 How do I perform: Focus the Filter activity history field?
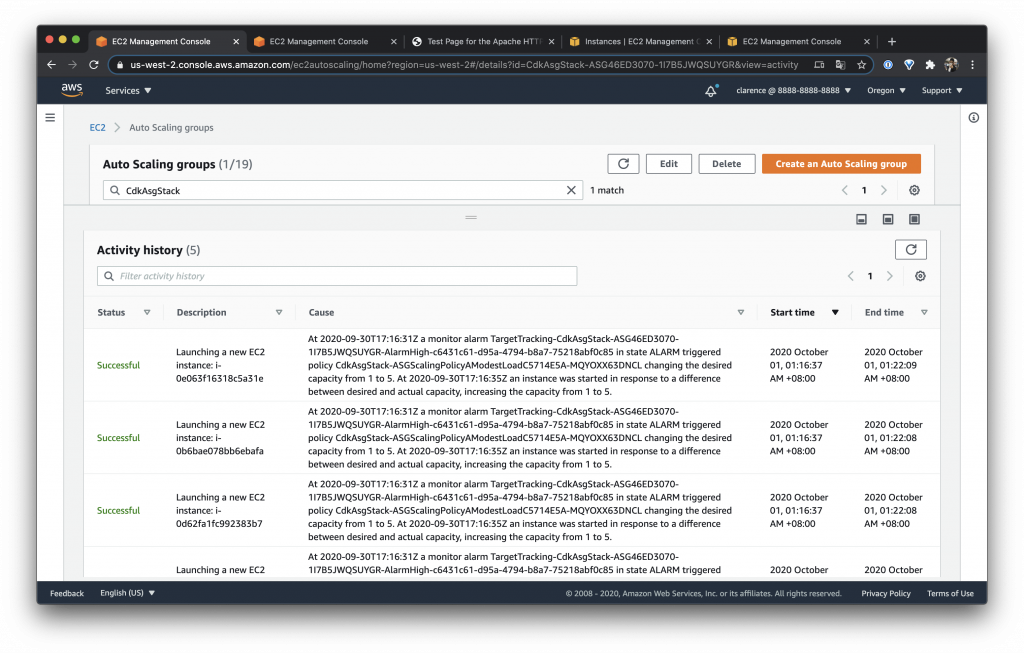point(337,276)
